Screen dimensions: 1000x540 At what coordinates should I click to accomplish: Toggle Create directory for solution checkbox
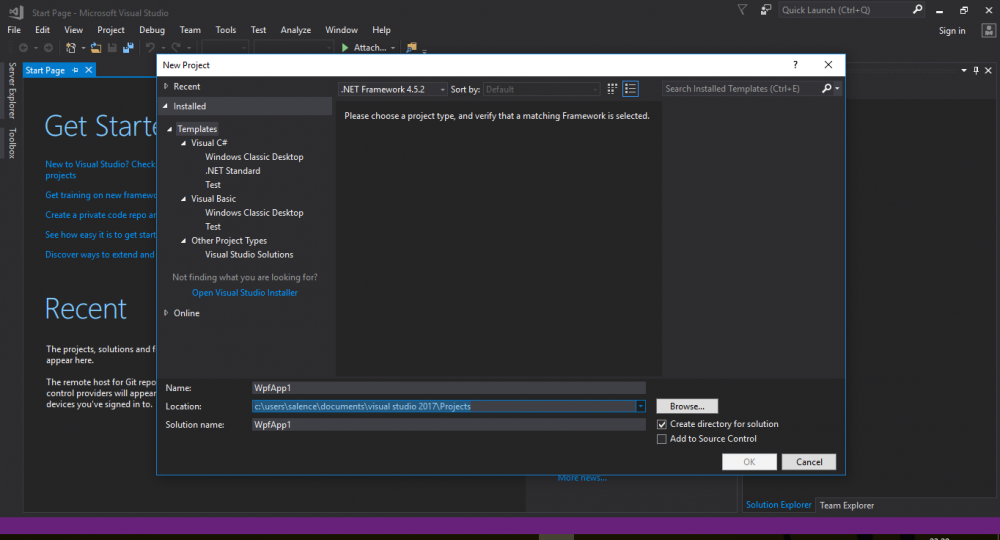point(662,425)
